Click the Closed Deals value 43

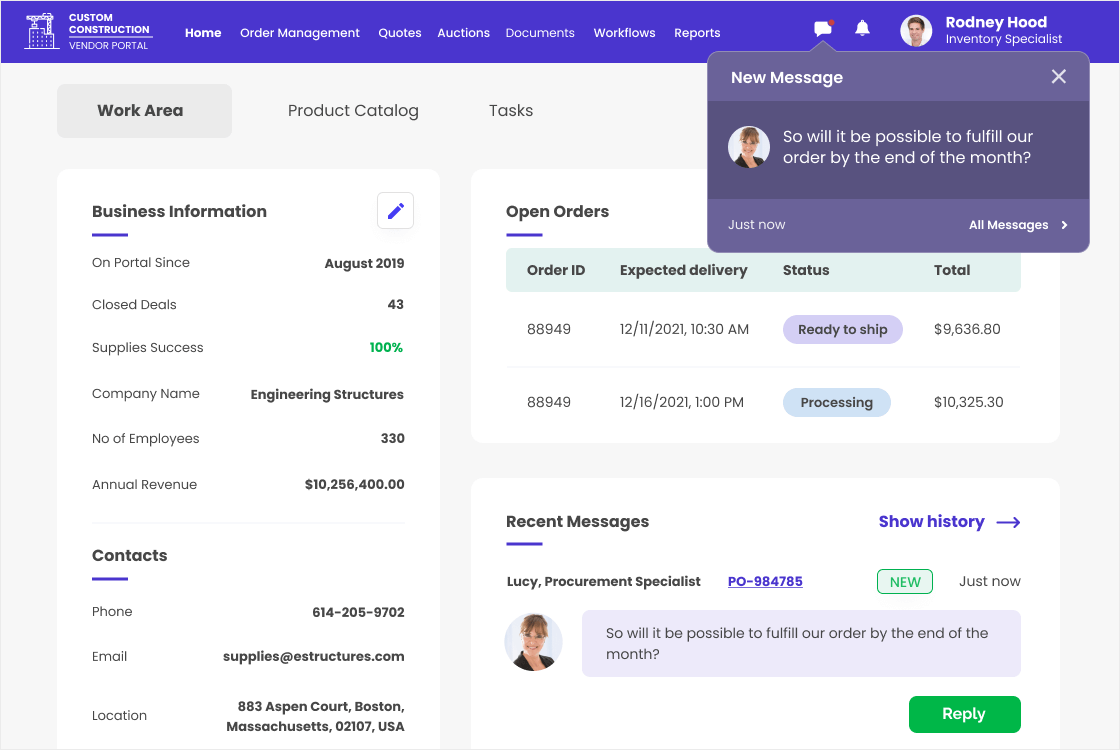pyautogui.click(x=396, y=305)
